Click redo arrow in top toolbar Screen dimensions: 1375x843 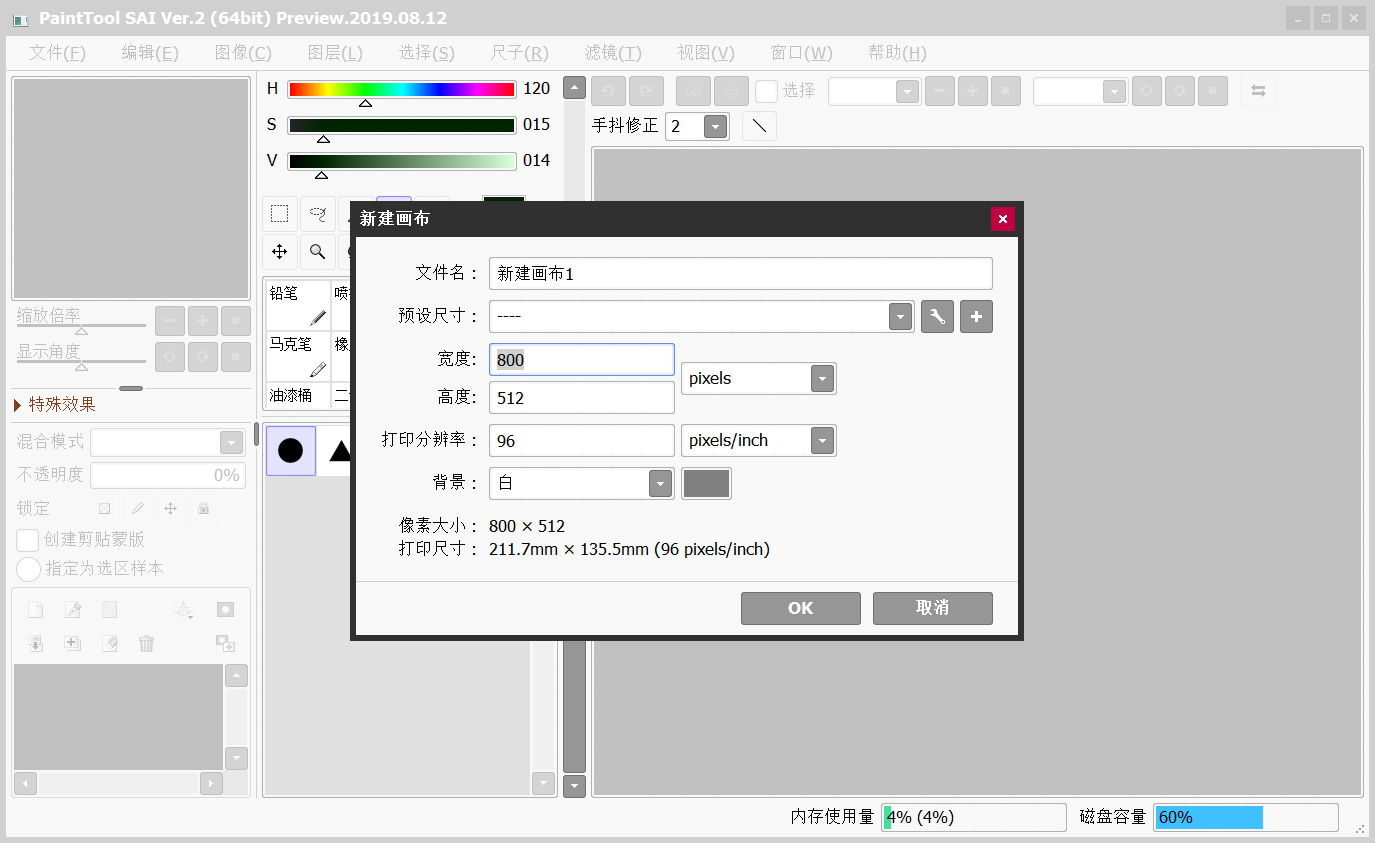(646, 91)
